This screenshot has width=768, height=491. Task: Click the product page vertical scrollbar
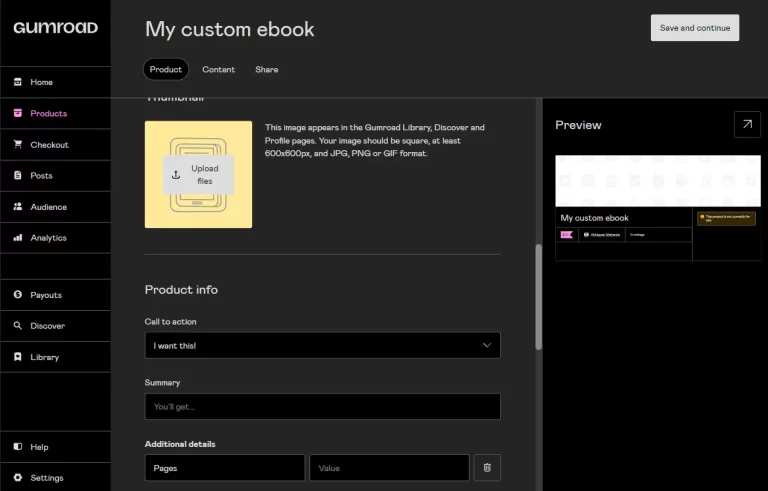pyautogui.click(x=538, y=297)
